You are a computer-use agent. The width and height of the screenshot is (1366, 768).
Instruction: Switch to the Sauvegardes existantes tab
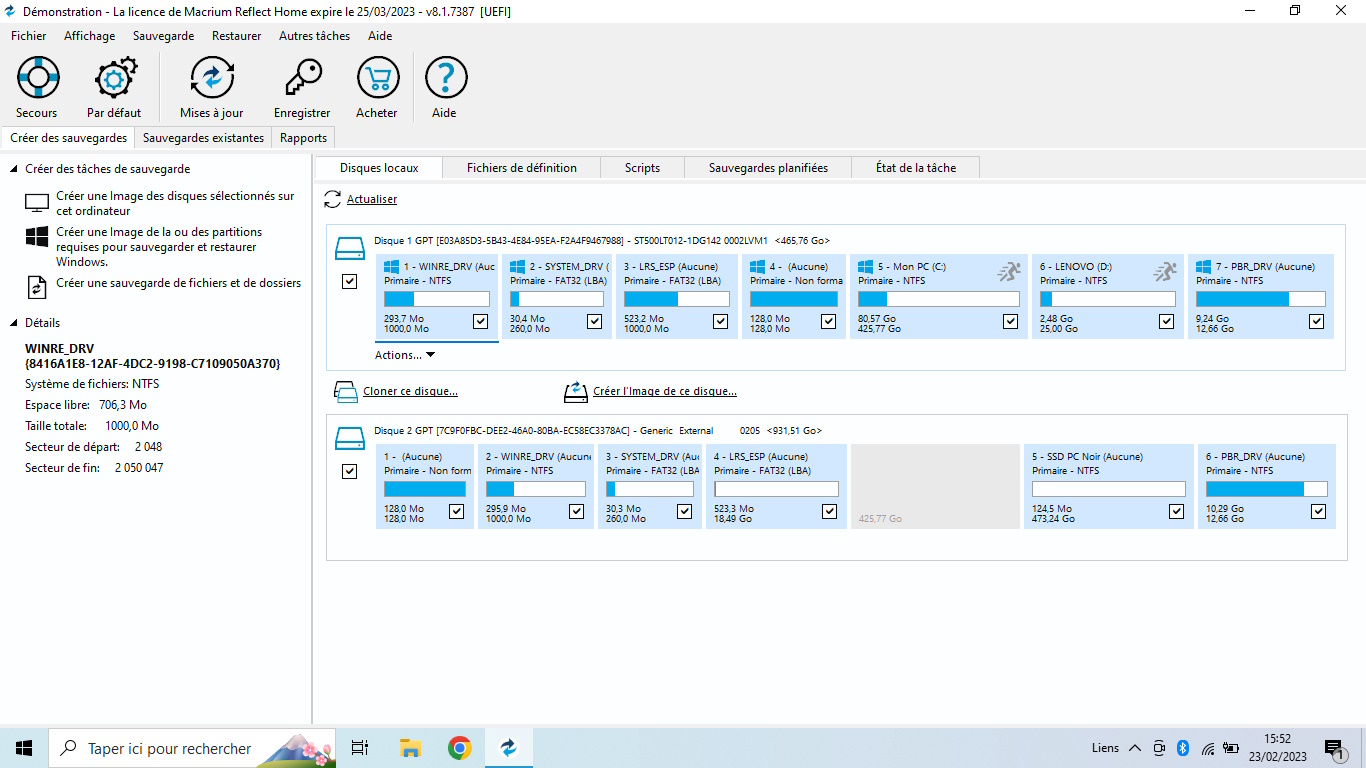[203, 138]
